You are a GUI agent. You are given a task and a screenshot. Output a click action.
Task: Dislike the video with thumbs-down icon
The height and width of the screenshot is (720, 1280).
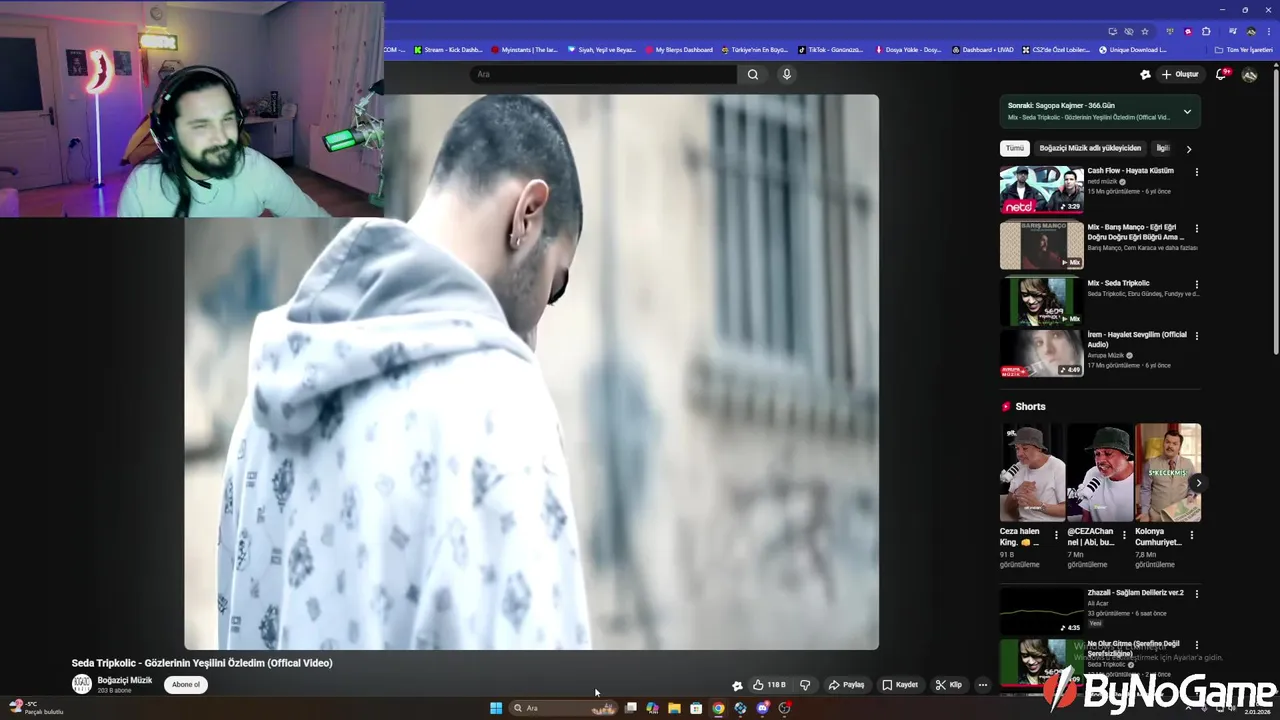(805, 685)
